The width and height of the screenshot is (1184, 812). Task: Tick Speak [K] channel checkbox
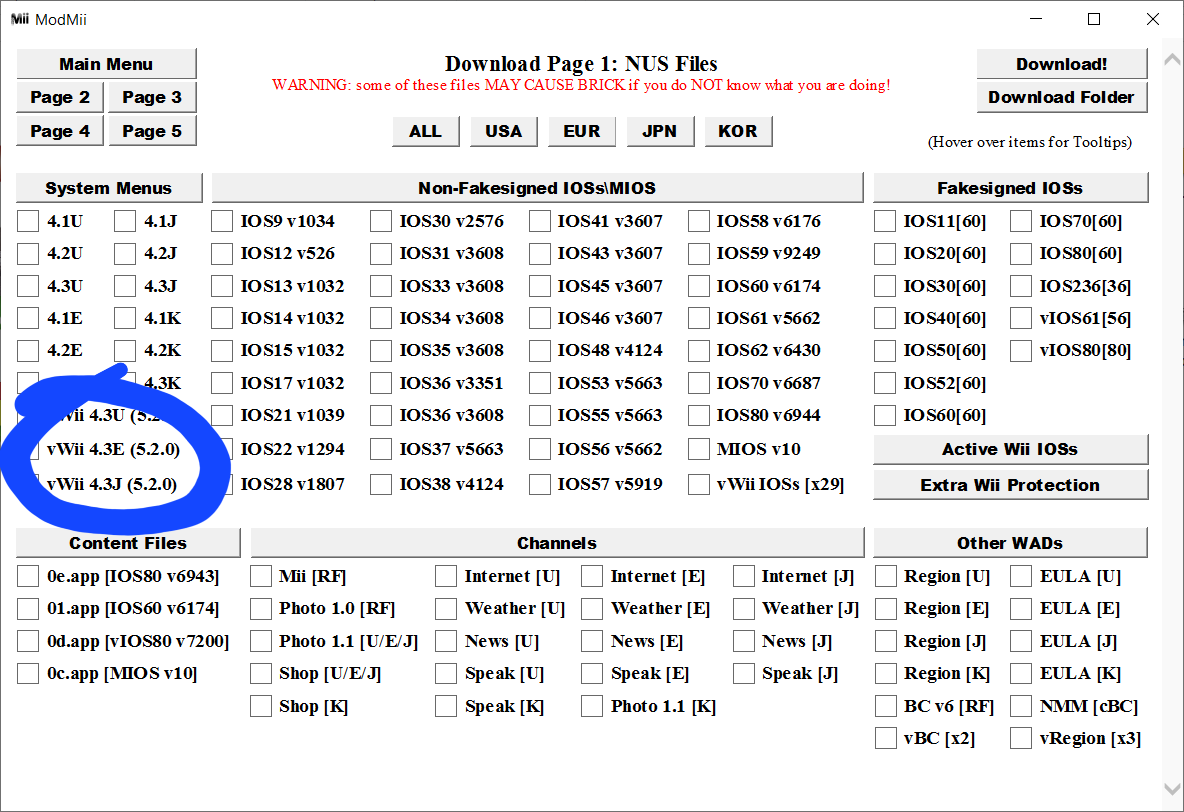pos(446,706)
